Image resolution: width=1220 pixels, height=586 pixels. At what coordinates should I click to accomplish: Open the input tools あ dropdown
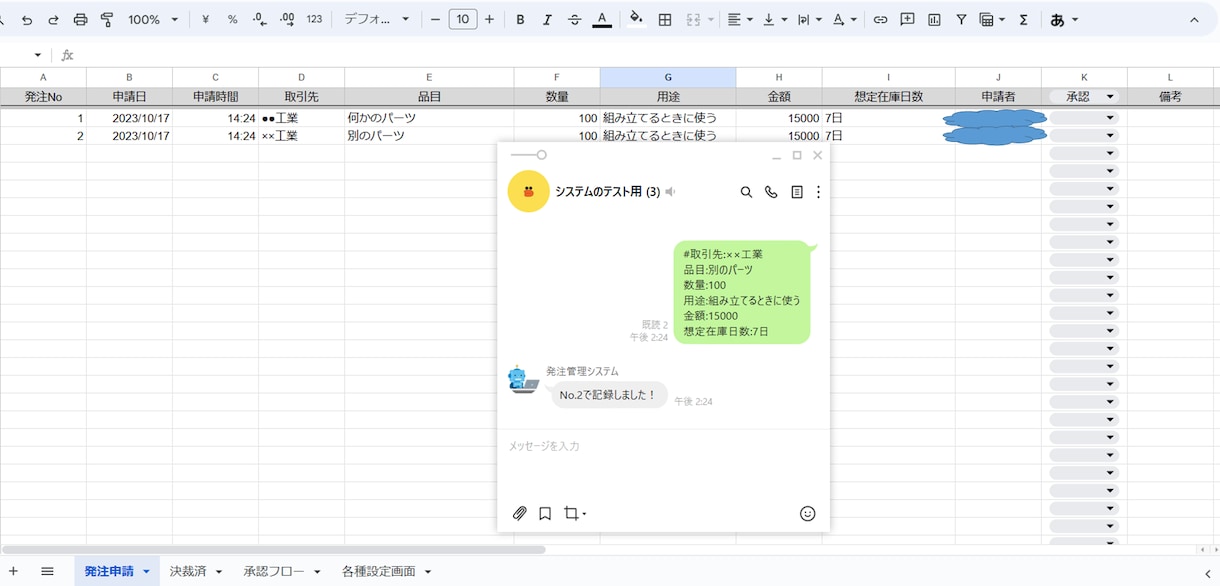[x=1064, y=20]
